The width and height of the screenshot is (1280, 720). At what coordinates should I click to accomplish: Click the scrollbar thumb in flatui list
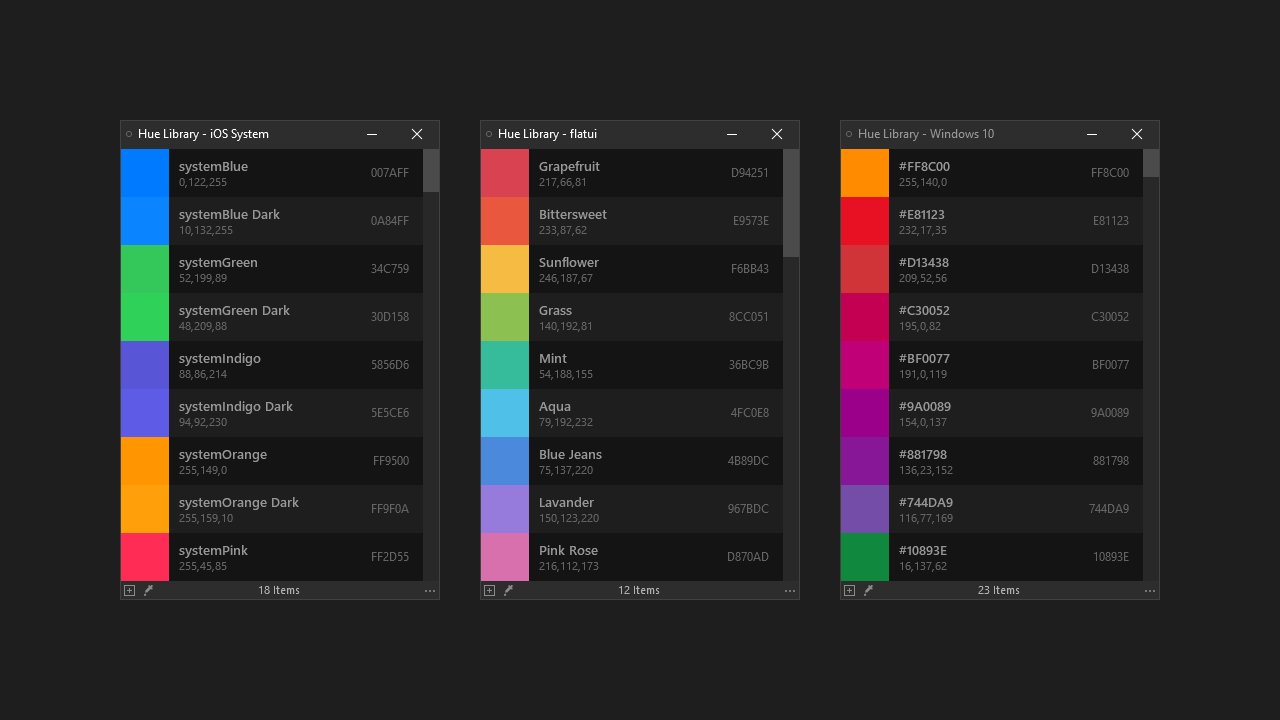(791, 203)
